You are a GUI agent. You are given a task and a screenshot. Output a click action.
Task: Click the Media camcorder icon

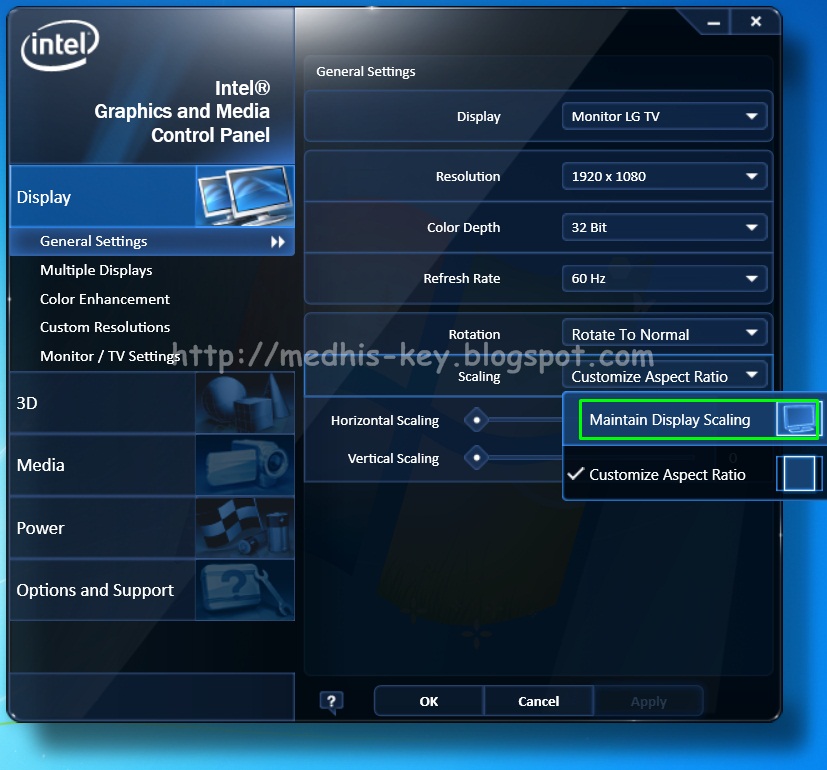coord(245,465)
